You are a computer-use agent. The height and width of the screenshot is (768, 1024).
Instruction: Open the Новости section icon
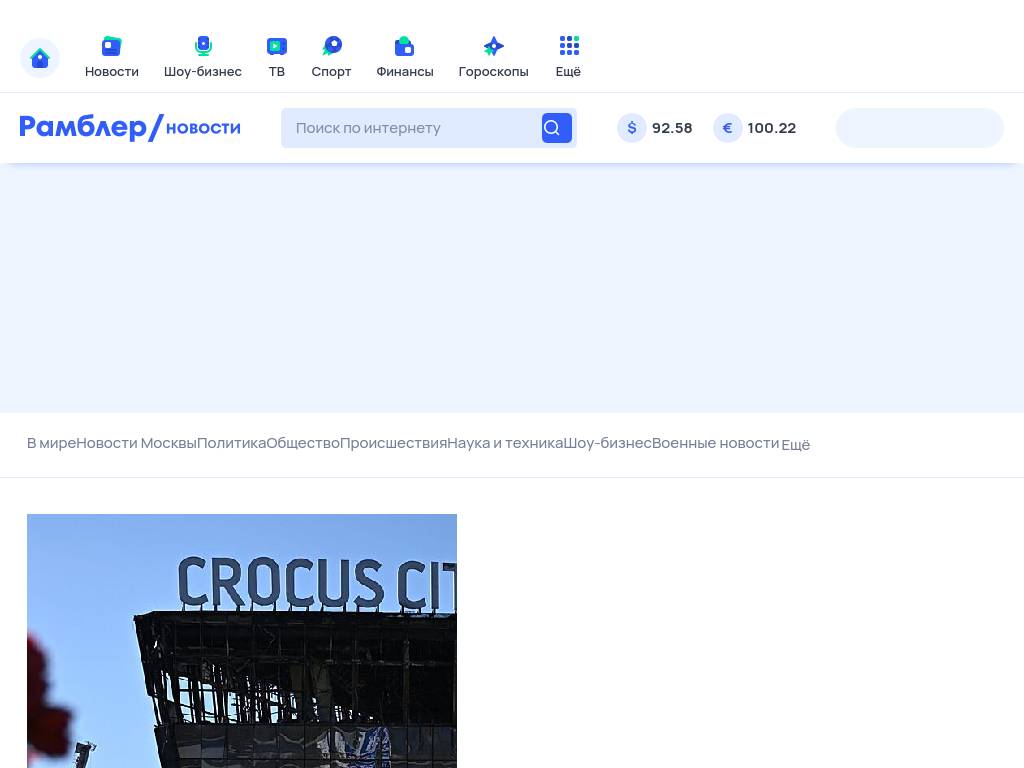pyautogui.click(x=112, y=47)
